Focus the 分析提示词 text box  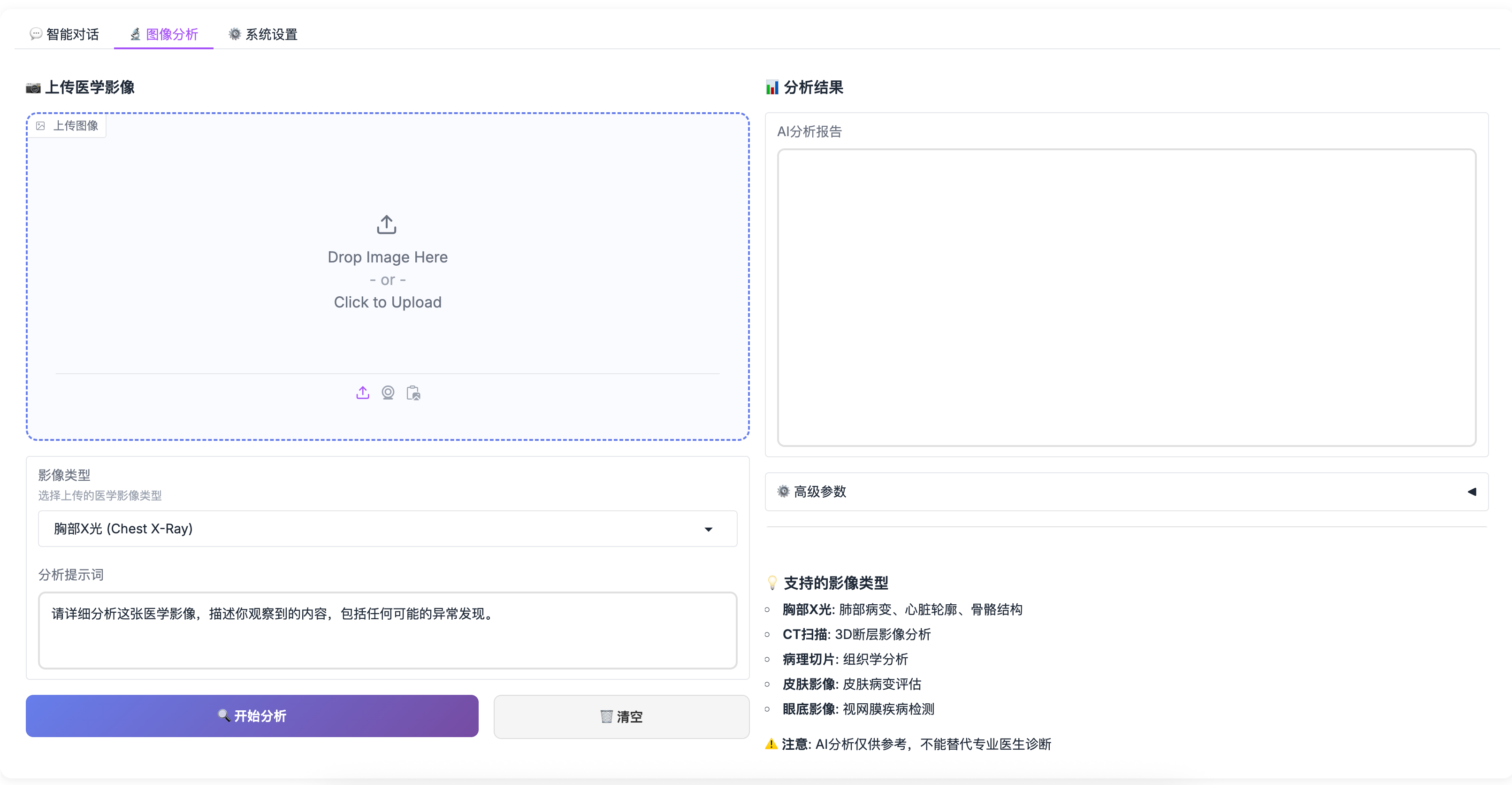[388, 630]
